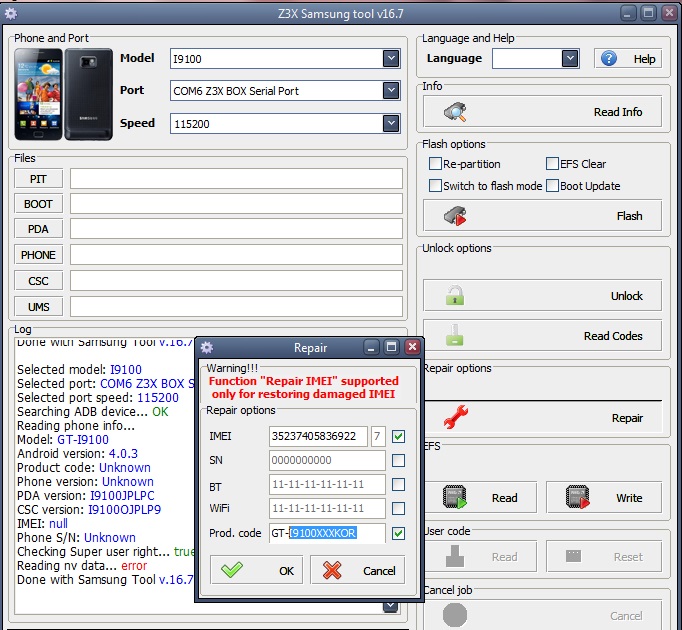Click the PHONE file button
682x630 pixels.
point(38,255)
